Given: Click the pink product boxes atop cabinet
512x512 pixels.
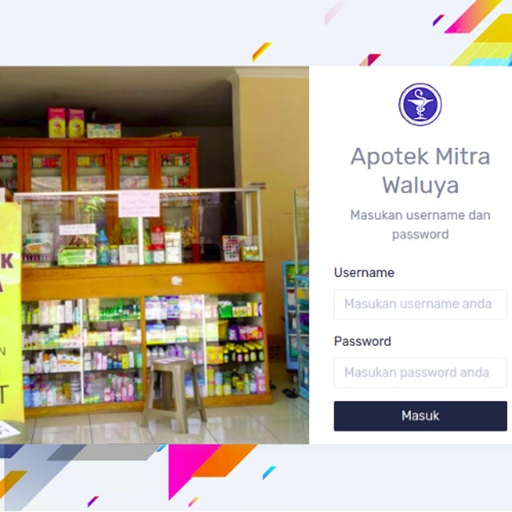Looking at the screenshot, I should [66, 122].
